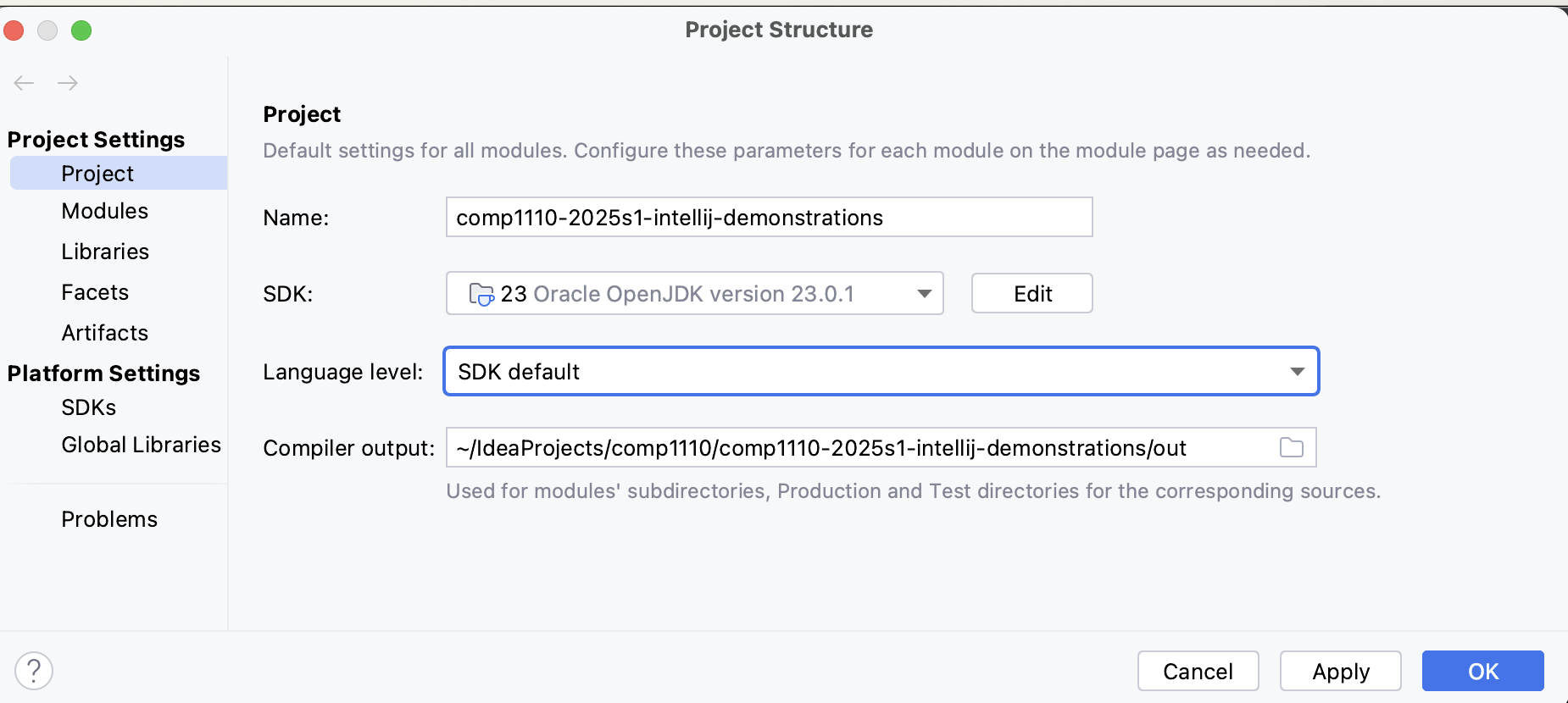Open Global Libraries settings

[141, 445]
